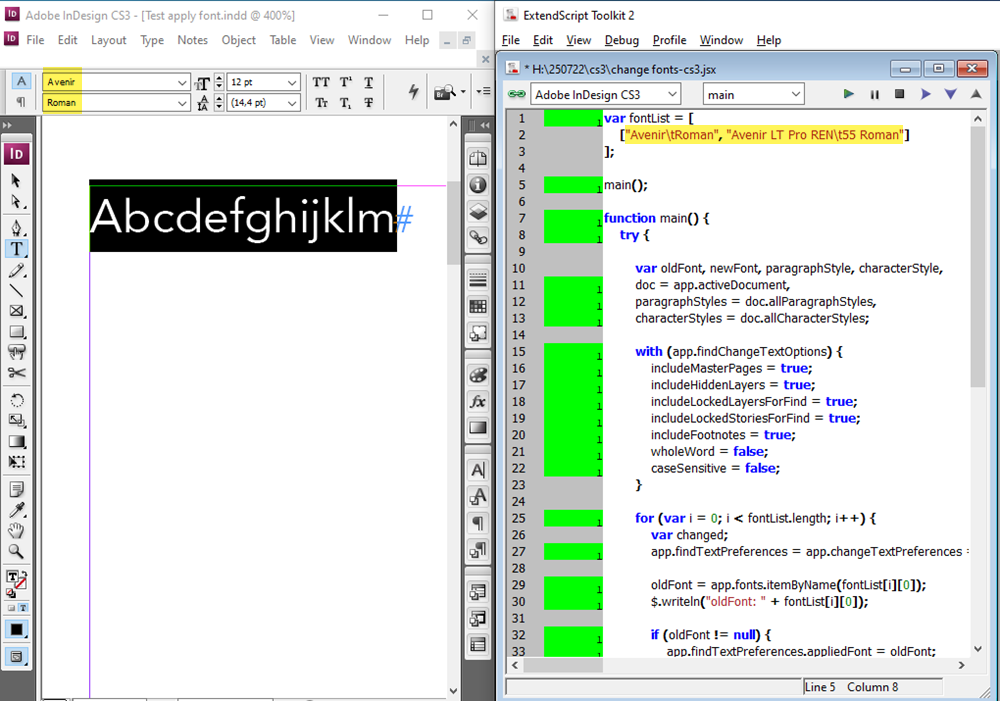Viewport: 1000px width, 701px height.
Task: Open the Color panel palette icon
Action: [478, 375]
